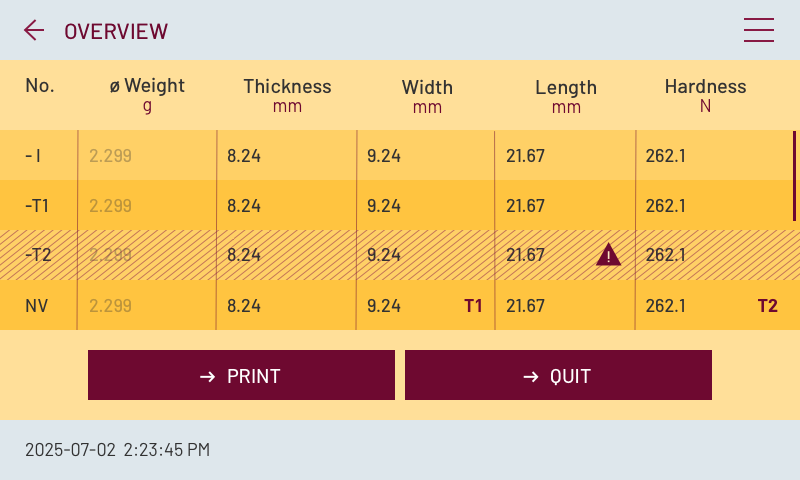
Task: Click the back arrow icon
Action: coord(34,30)
